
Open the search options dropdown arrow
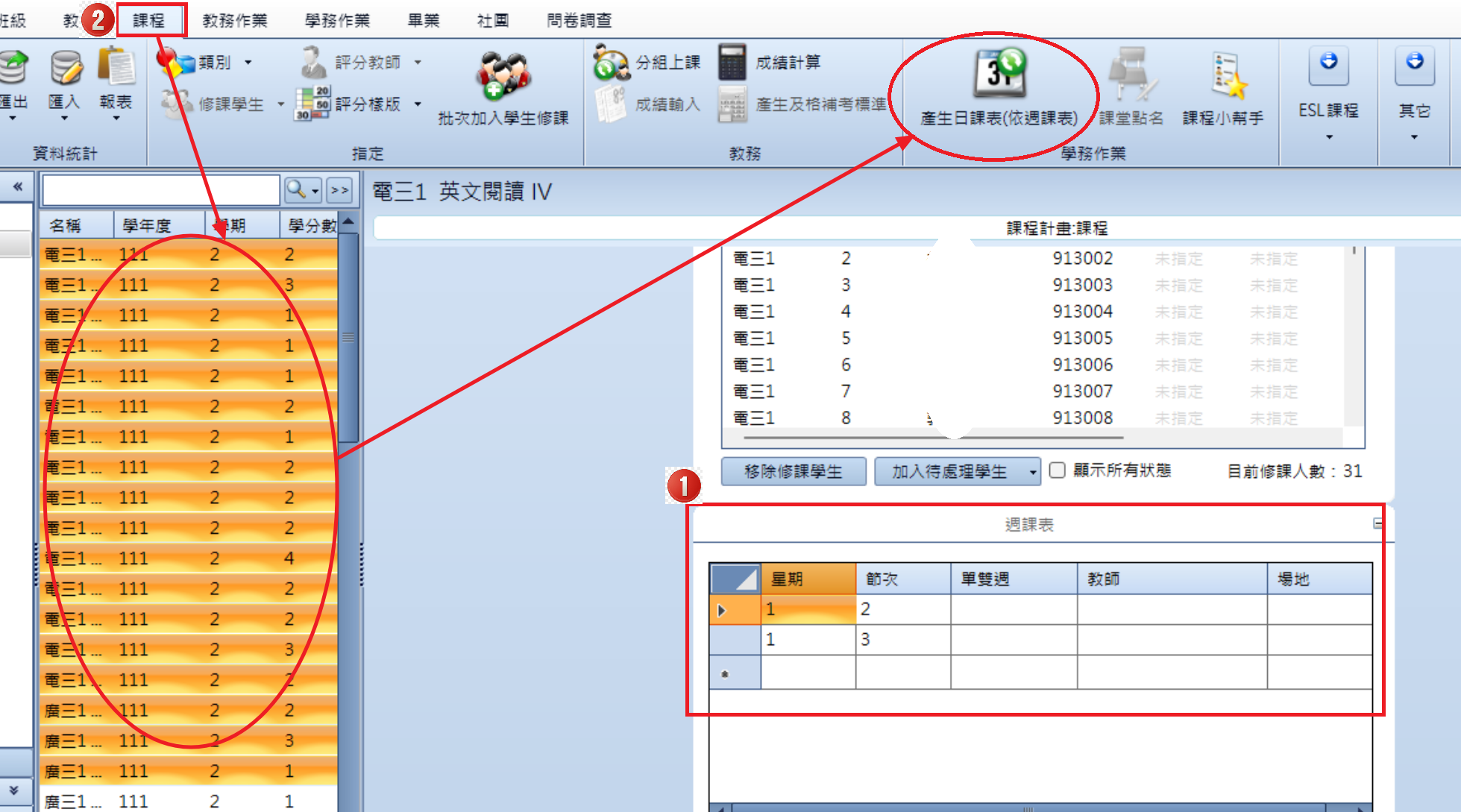(315, 191)
